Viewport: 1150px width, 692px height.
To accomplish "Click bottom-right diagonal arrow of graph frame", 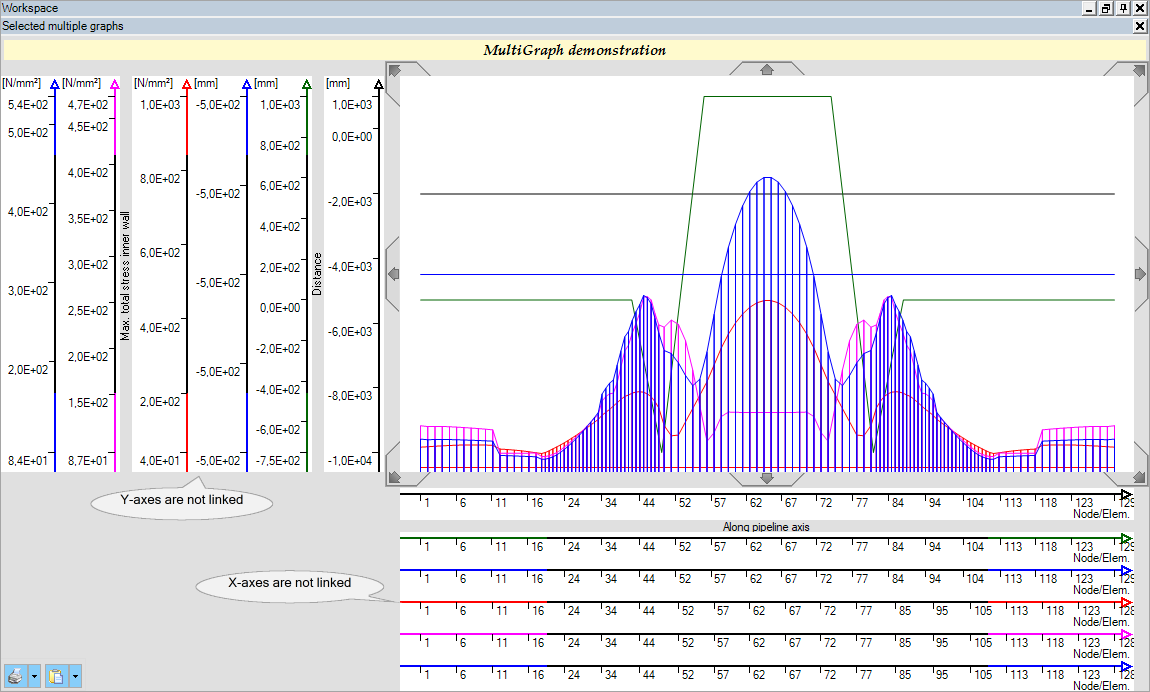I will [x=1139, y=477].
